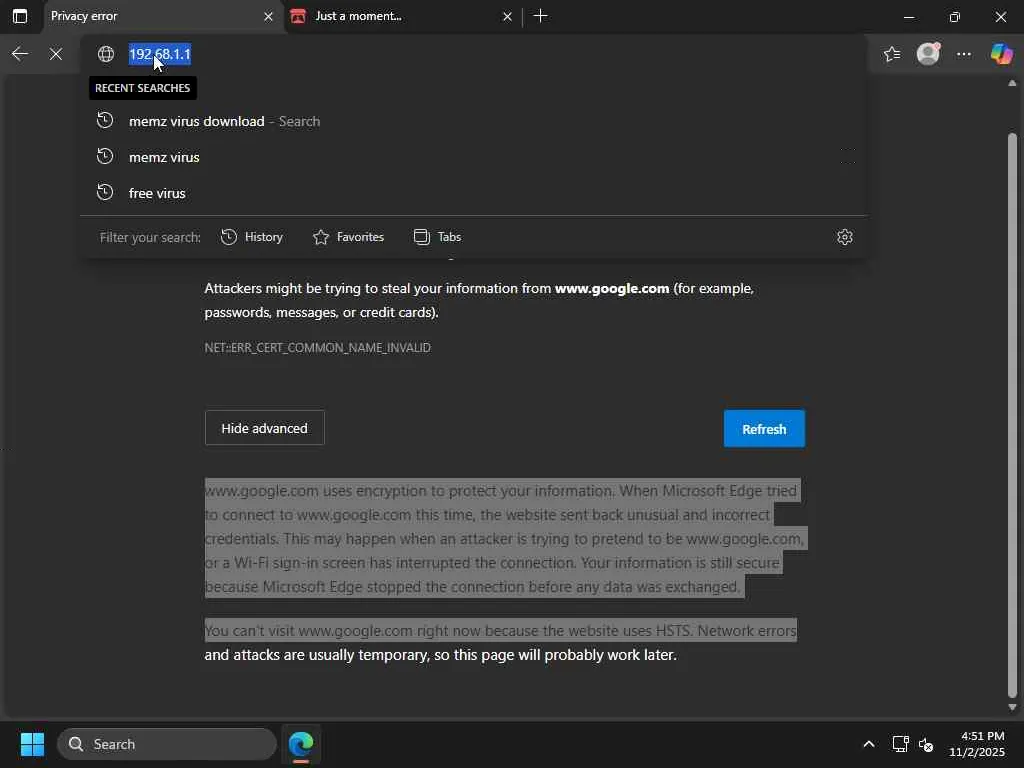Select the memz virus recent search
Image resolution: width=1024 pixels, height=768 pixels.
click(473, 157)
